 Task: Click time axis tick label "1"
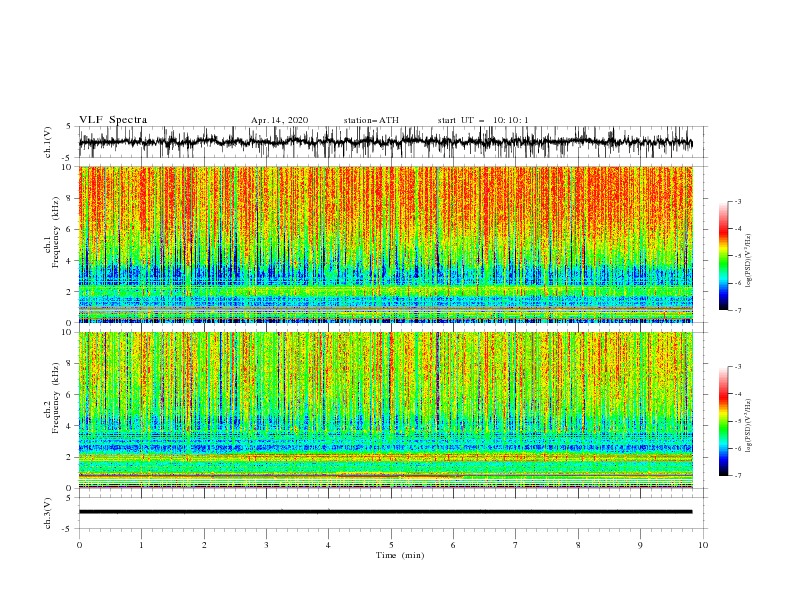[x=141, y=545]
